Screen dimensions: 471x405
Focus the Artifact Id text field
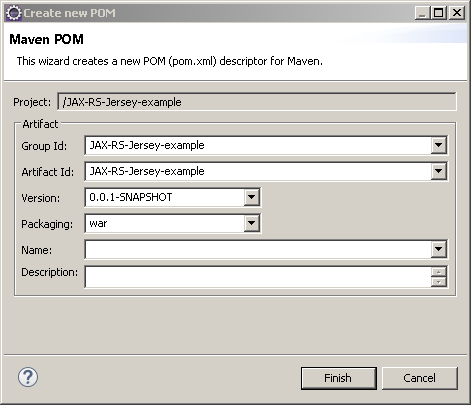pyautogui.click(x=258, y=171)
